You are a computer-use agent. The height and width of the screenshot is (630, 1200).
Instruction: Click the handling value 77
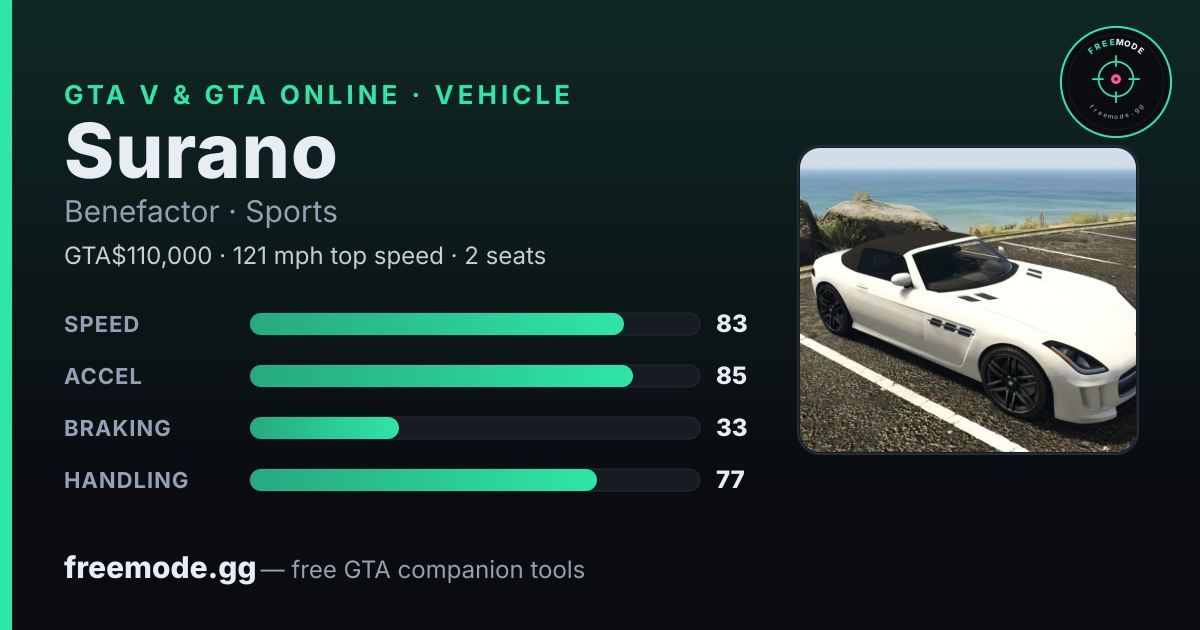[730, 480]
